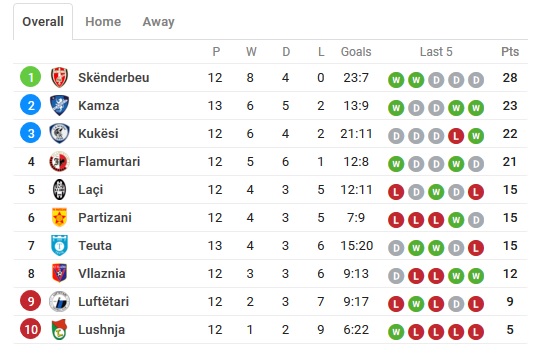This screenshot has height=361, width=540.
Task: Click the Goals column header
Action: (356, 52)
